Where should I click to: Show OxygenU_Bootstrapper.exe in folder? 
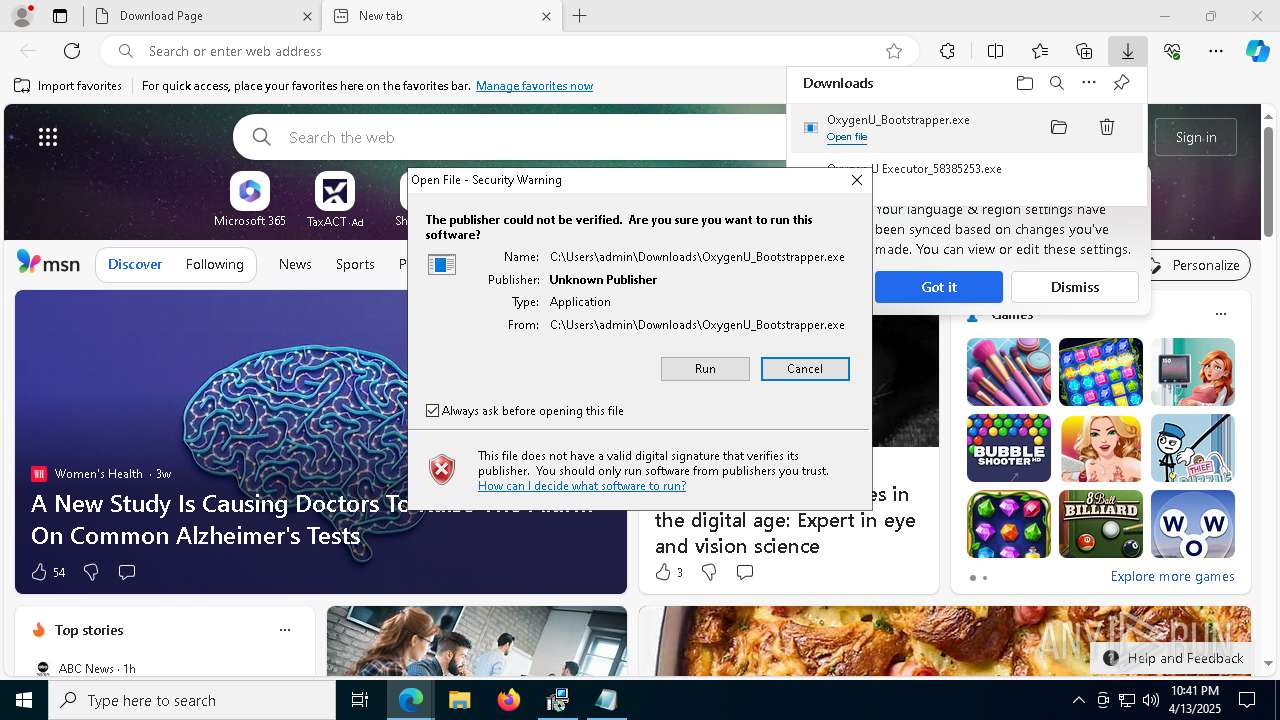pyautogui.click(x=1059, y=127)
